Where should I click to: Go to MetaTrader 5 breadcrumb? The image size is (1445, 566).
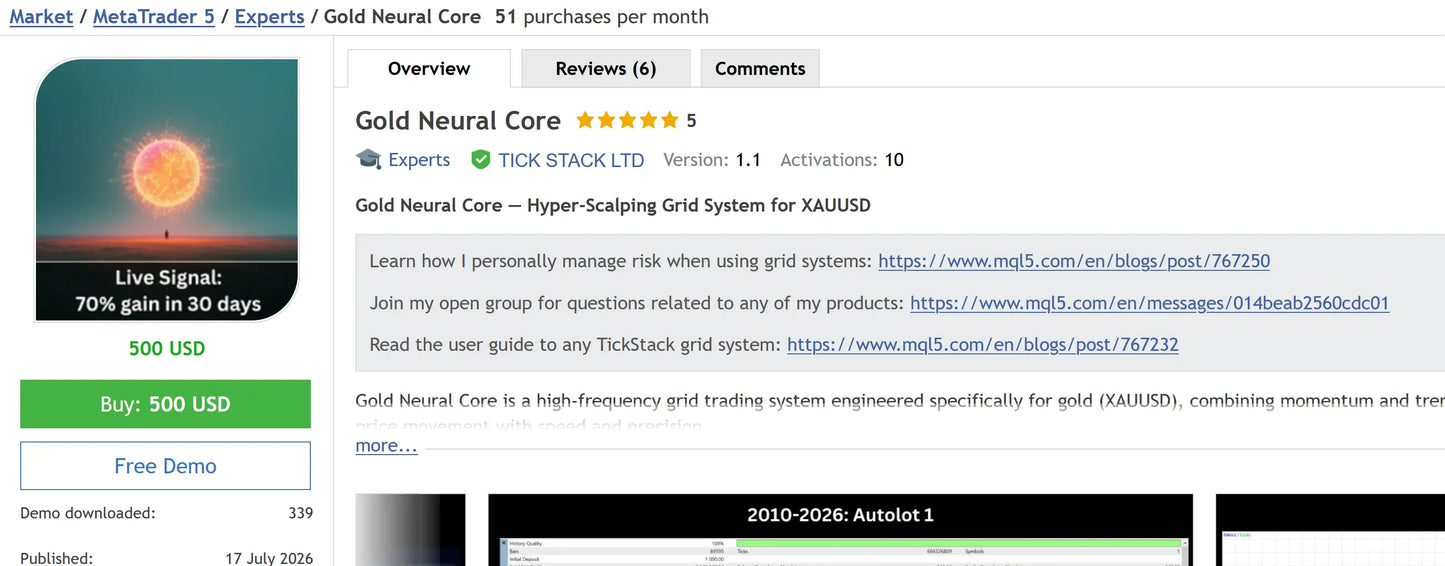point(154,17)
